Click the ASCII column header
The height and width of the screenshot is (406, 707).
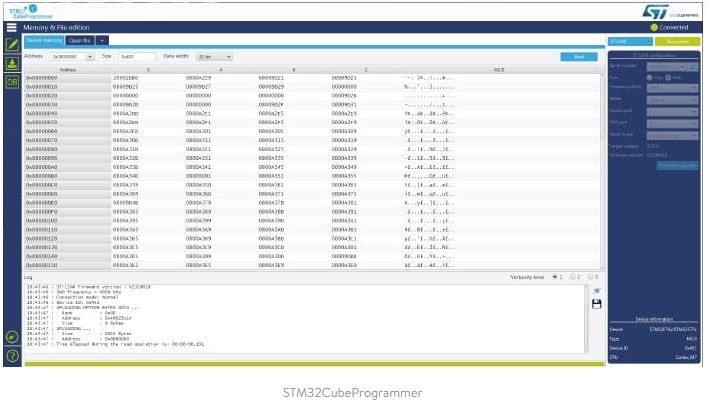point(499,70)
